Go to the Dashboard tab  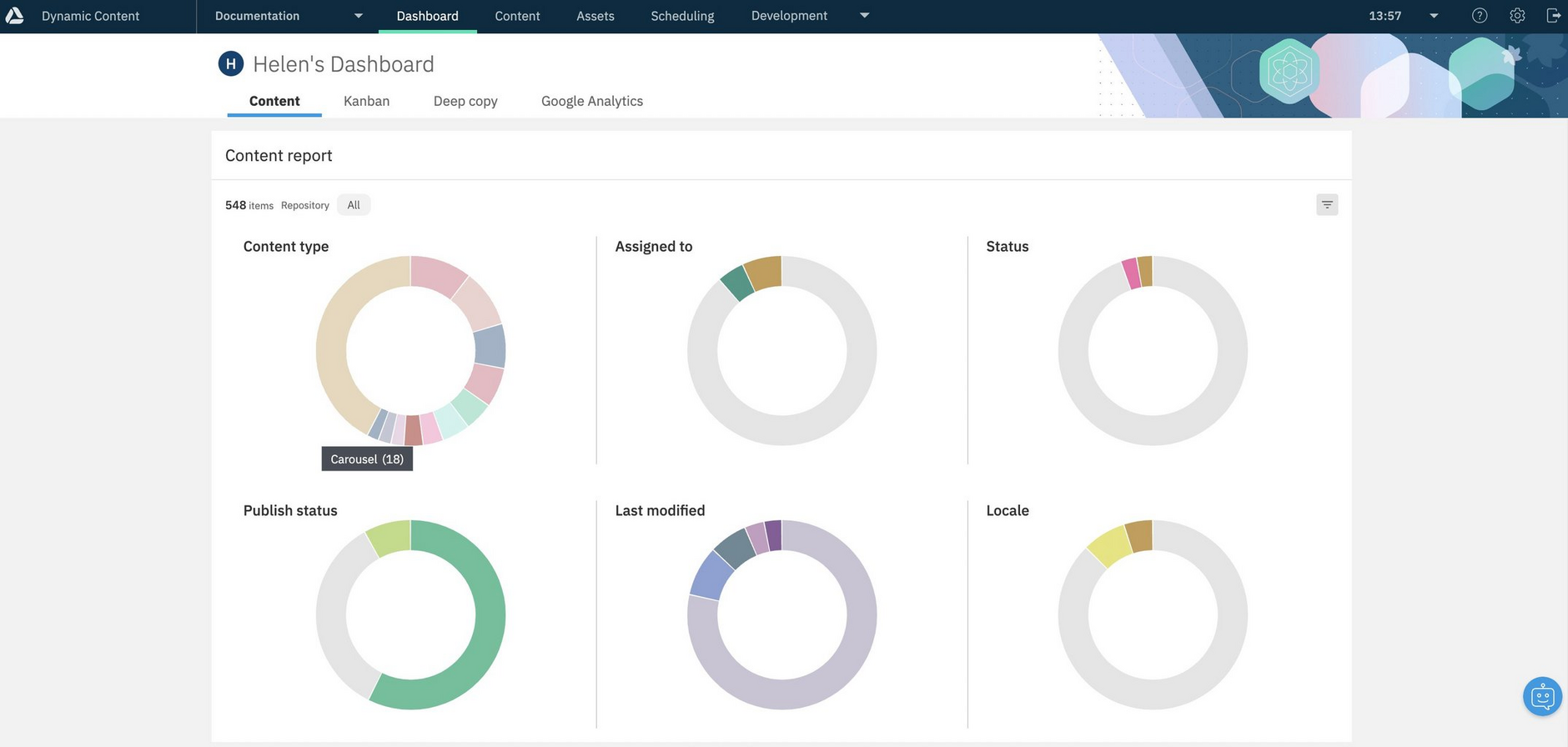428,16
